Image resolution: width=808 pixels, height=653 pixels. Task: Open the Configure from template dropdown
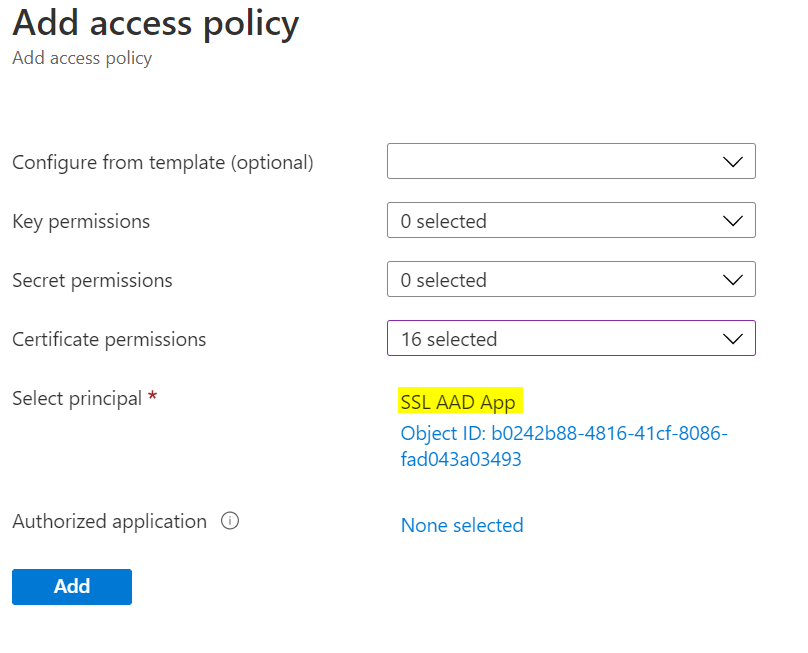coord(571,161)
